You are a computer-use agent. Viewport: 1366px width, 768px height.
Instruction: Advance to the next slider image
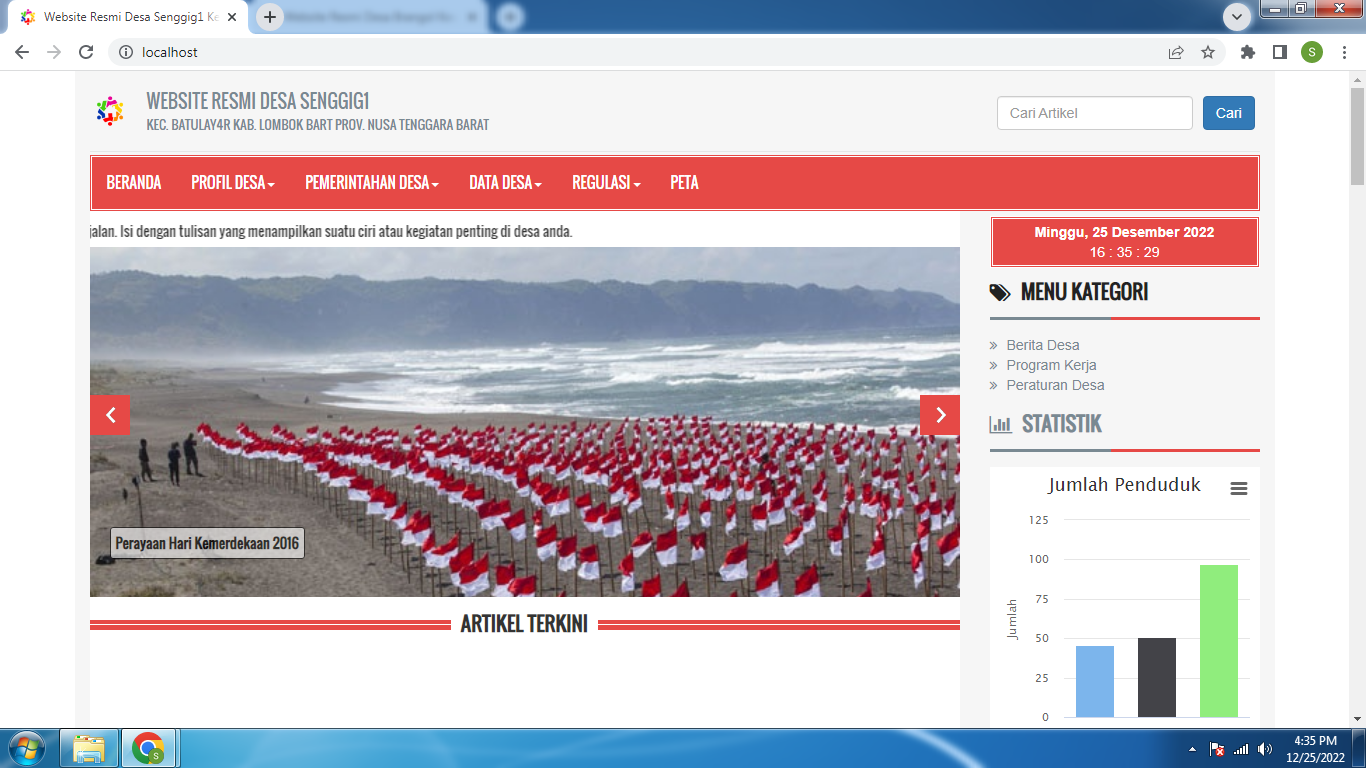939,416
